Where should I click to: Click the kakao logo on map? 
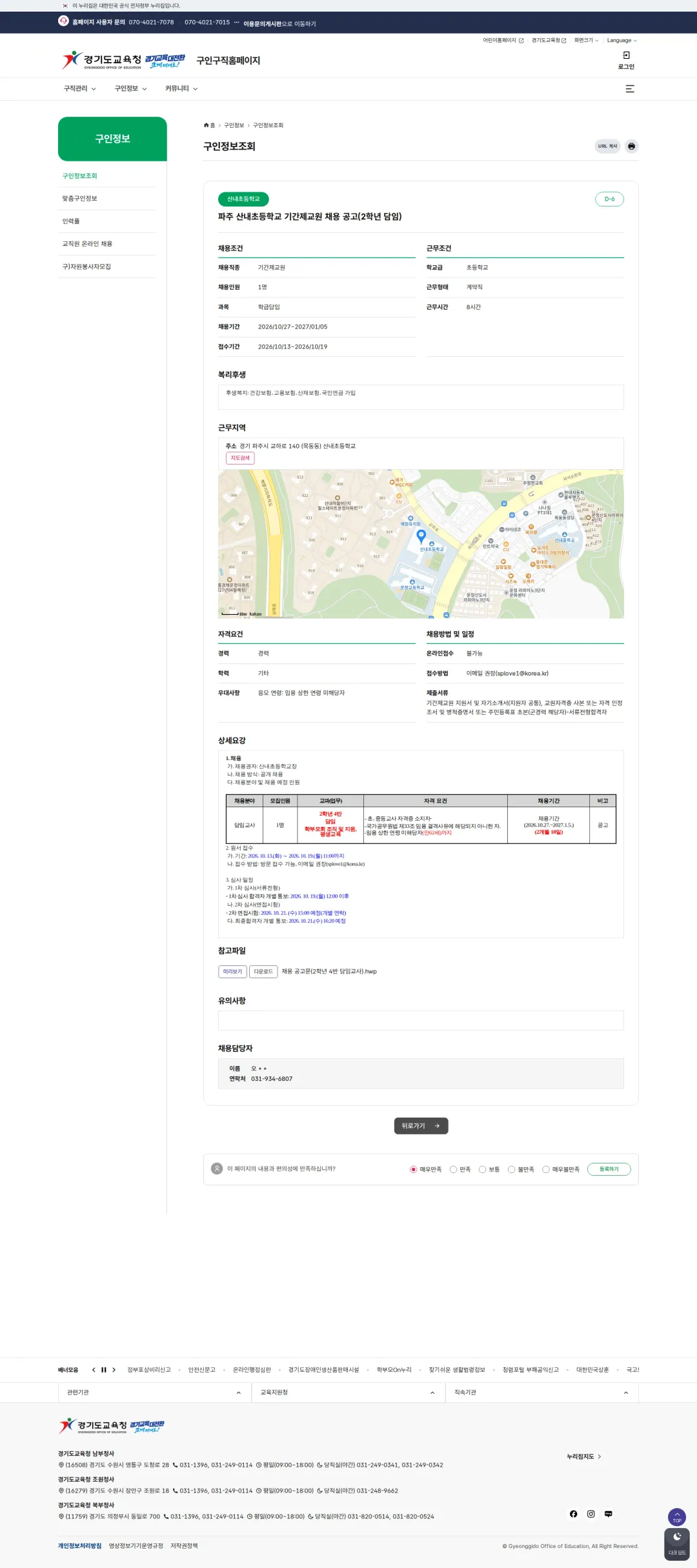(x=256, y=614)
